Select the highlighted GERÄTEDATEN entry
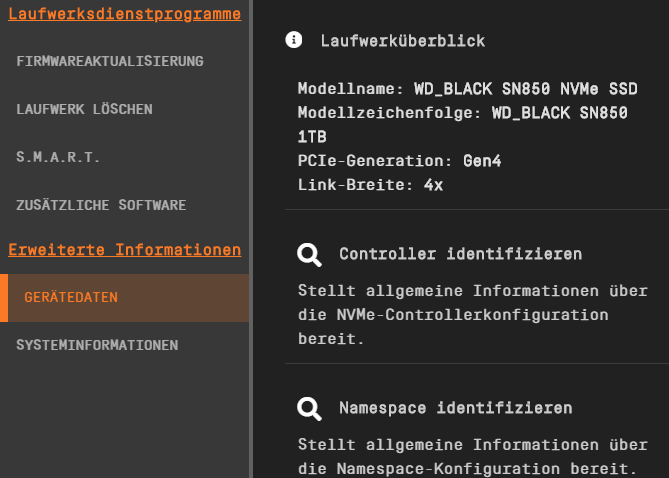This screenshot has width=669, height=478. click(x=125, y=298)
